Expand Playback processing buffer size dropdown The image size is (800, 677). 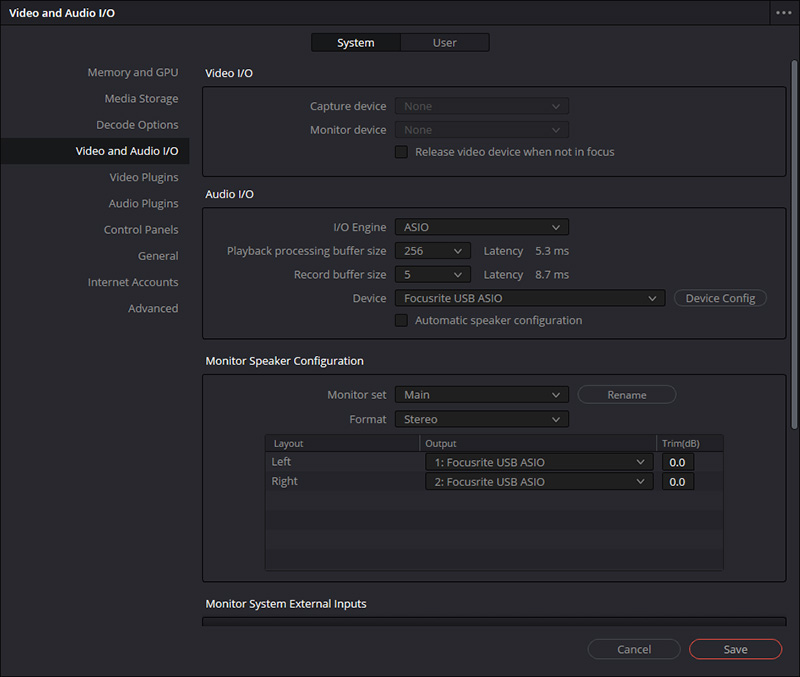432,251
